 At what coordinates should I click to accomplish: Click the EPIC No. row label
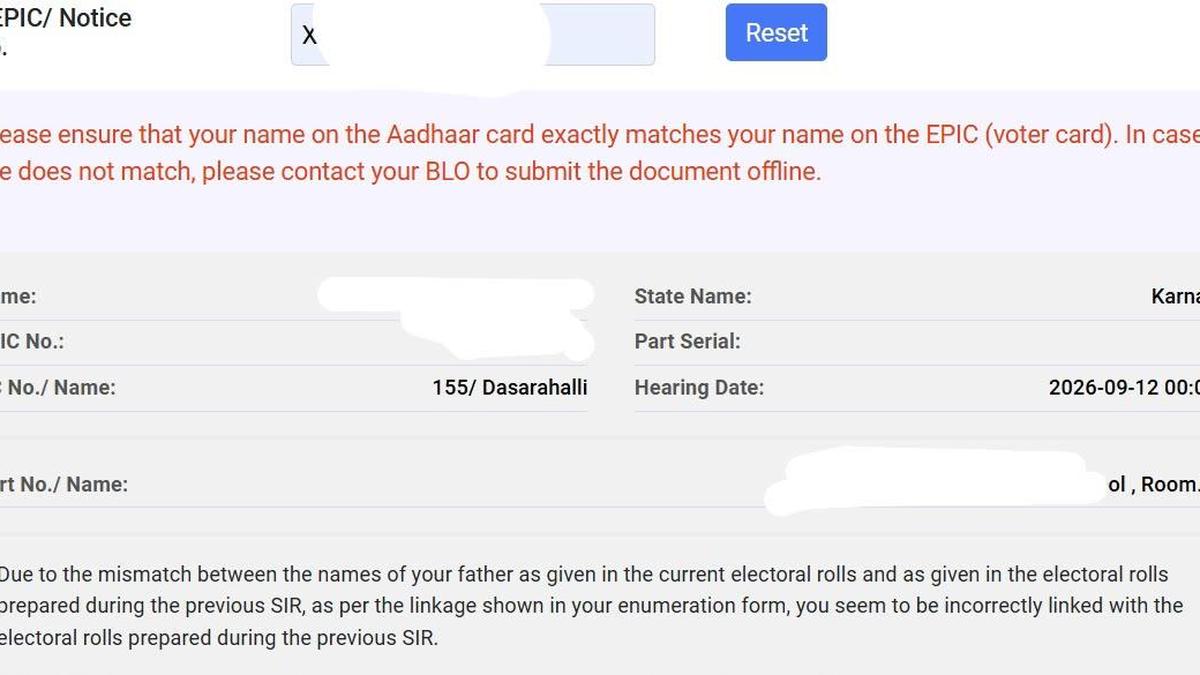(x=32, y=341)
